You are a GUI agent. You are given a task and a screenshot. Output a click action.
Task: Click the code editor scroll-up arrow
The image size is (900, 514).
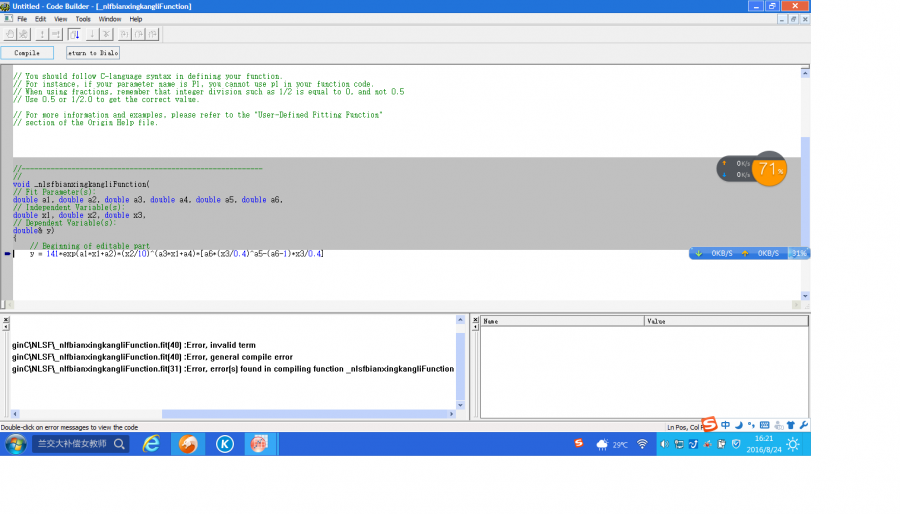pos(805,73)
